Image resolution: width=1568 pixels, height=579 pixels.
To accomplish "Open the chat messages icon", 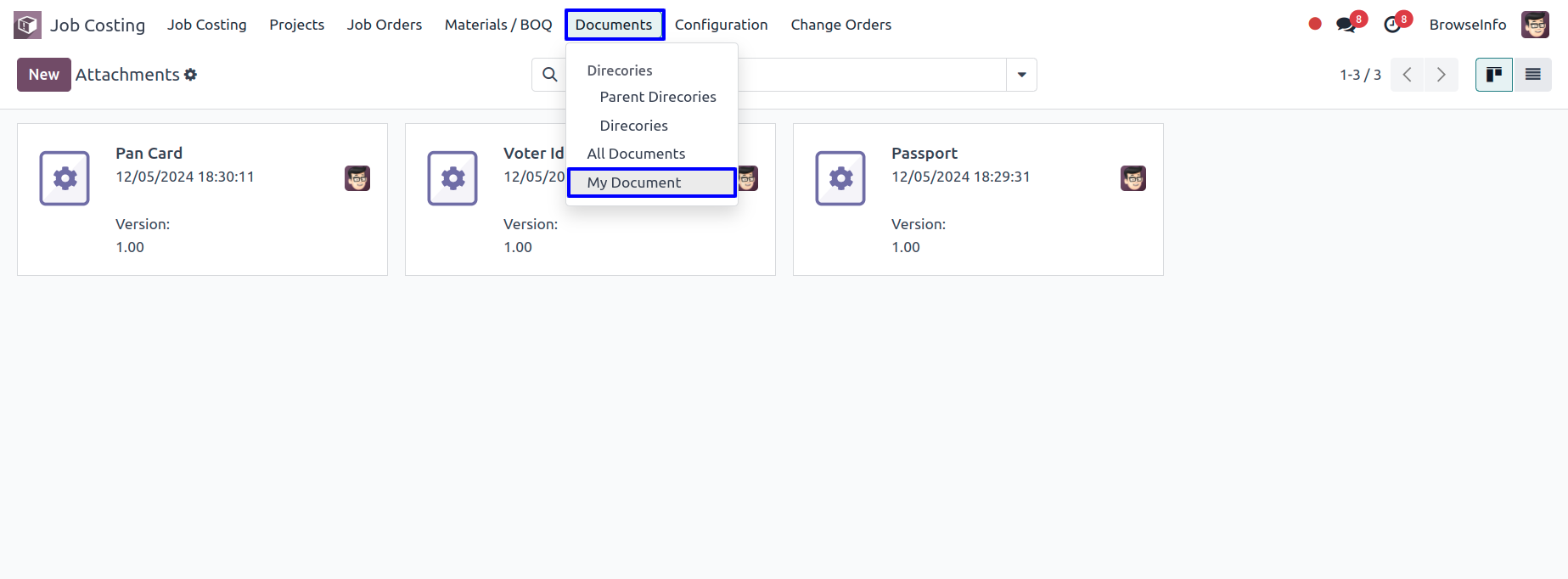I will coord(1346,25).
